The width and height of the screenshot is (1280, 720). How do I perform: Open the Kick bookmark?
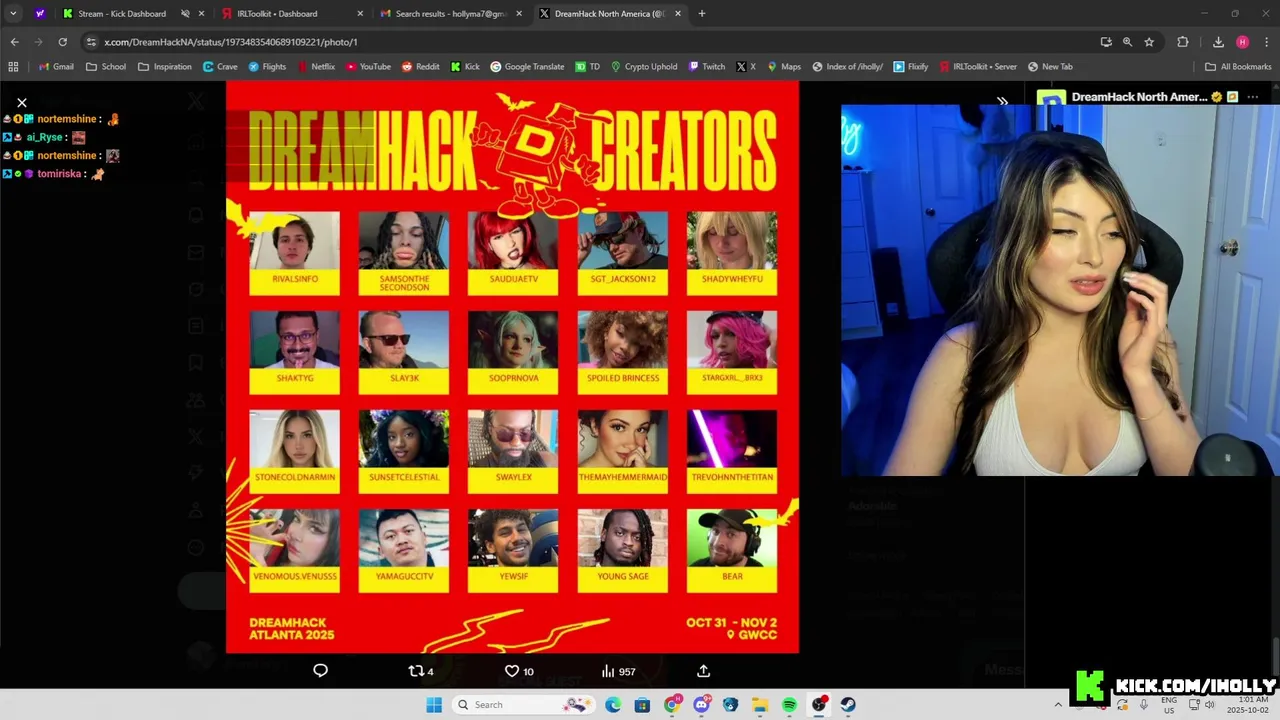465,67
